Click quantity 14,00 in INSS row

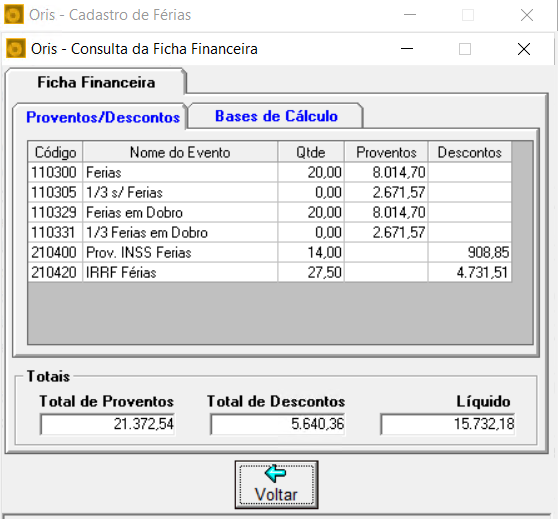(x=311, y=252)
